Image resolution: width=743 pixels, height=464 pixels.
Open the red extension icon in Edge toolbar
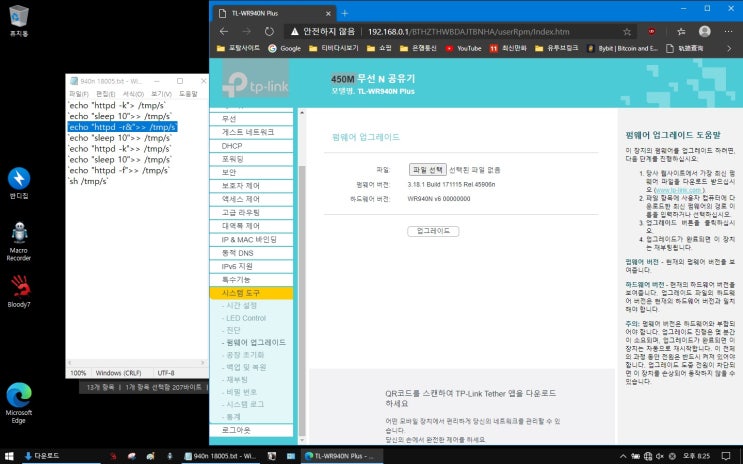click(x=652, y=32)
